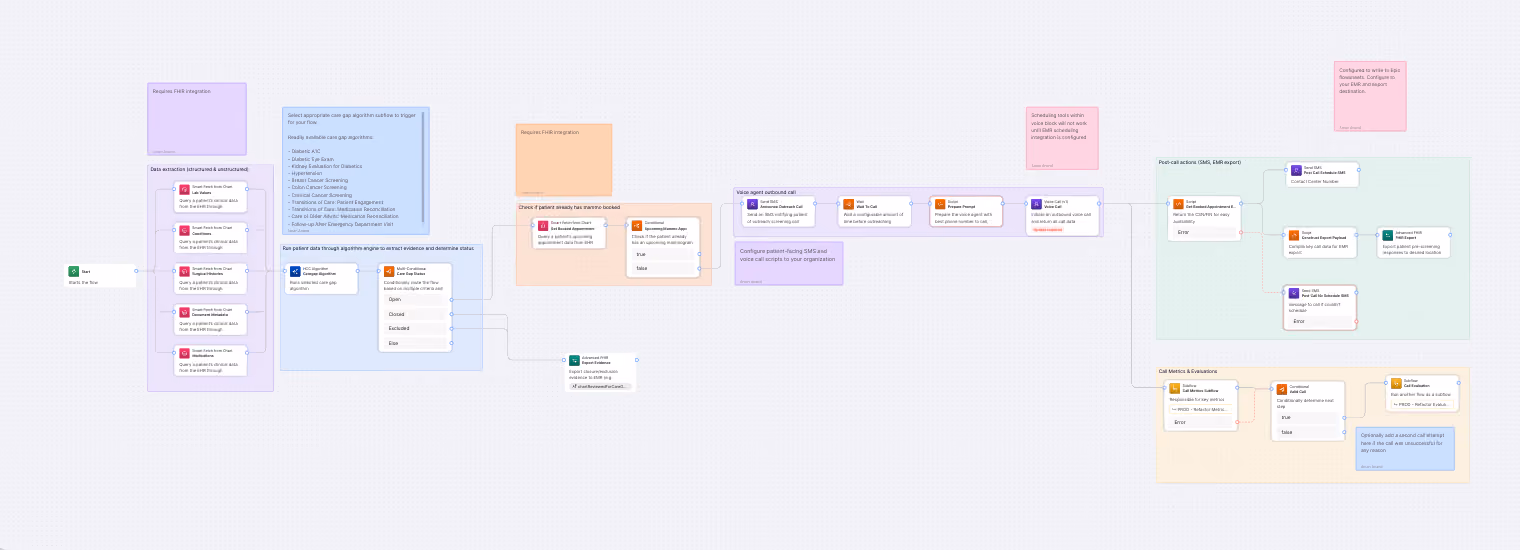Viewport: 1520px width, 550px height.
Task: Click the Wait To Call node icon
Action: (847, 203)
